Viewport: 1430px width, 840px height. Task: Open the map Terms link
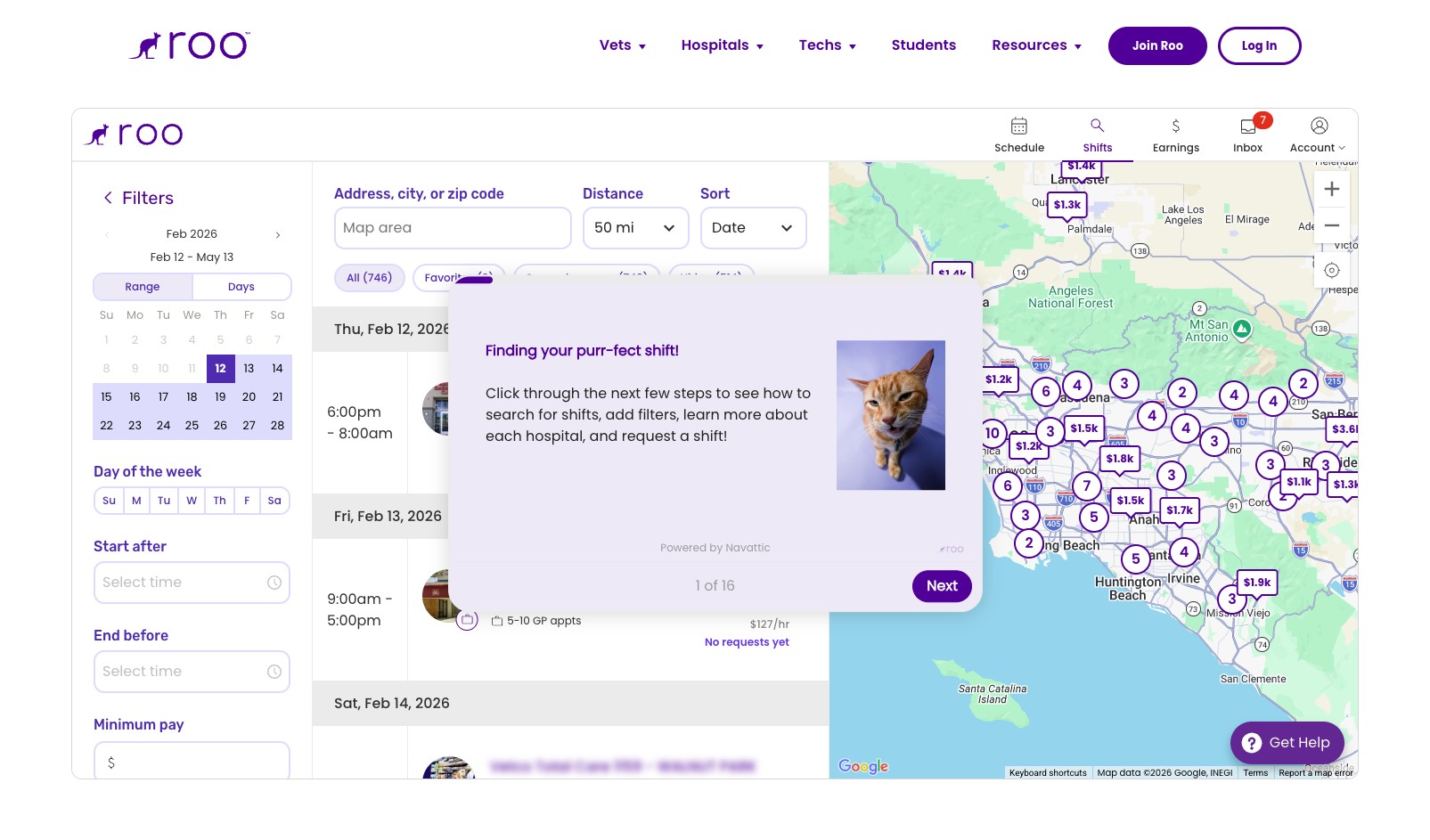[1255, 773]
